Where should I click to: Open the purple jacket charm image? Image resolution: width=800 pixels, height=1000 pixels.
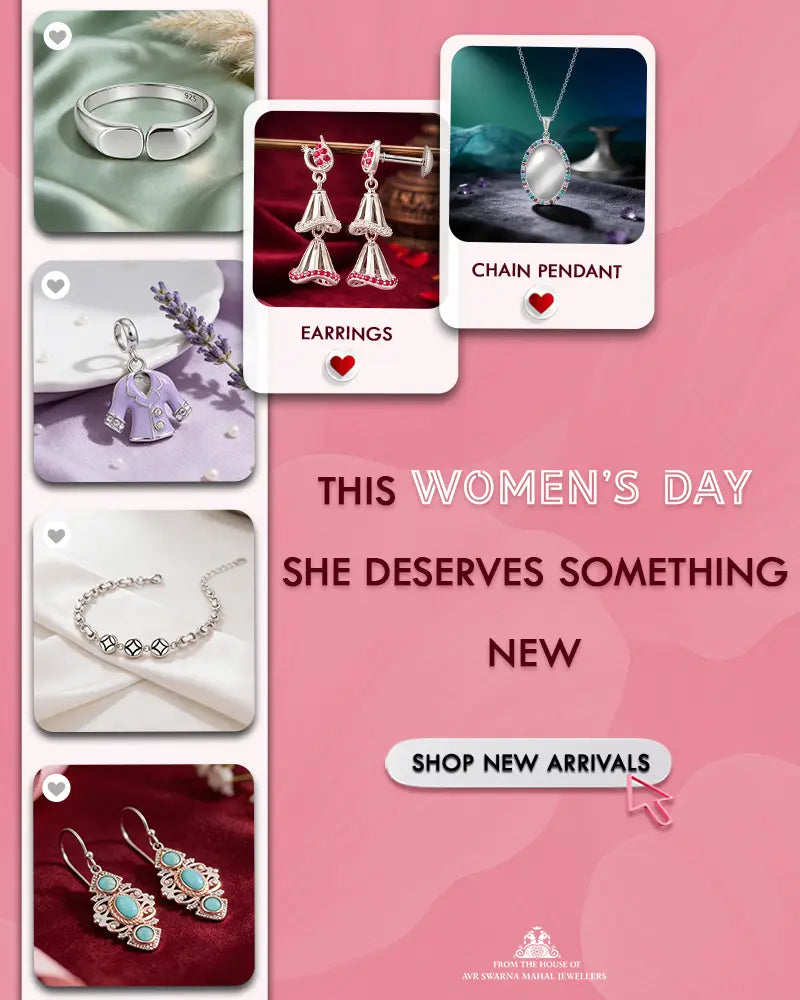[144, 371]
